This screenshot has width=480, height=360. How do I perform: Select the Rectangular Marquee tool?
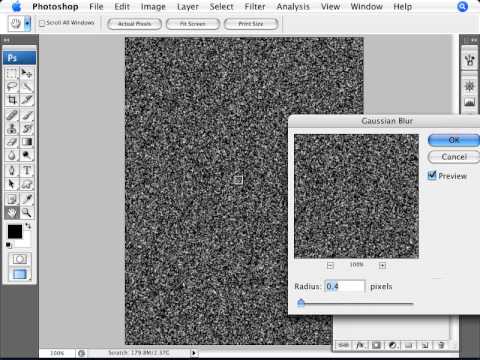click(12, 73)
